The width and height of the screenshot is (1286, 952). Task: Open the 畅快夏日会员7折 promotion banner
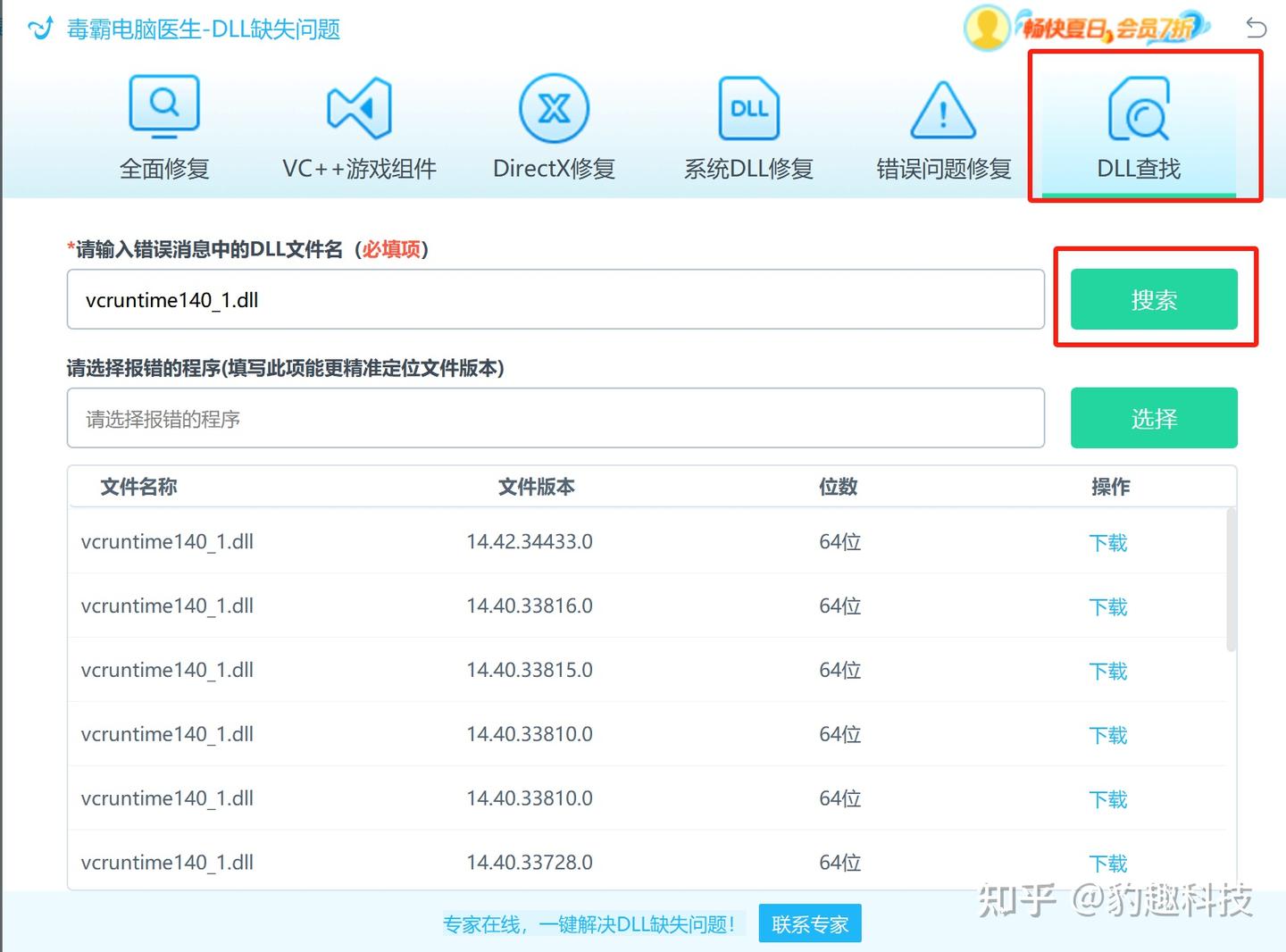click(1113, 29)
